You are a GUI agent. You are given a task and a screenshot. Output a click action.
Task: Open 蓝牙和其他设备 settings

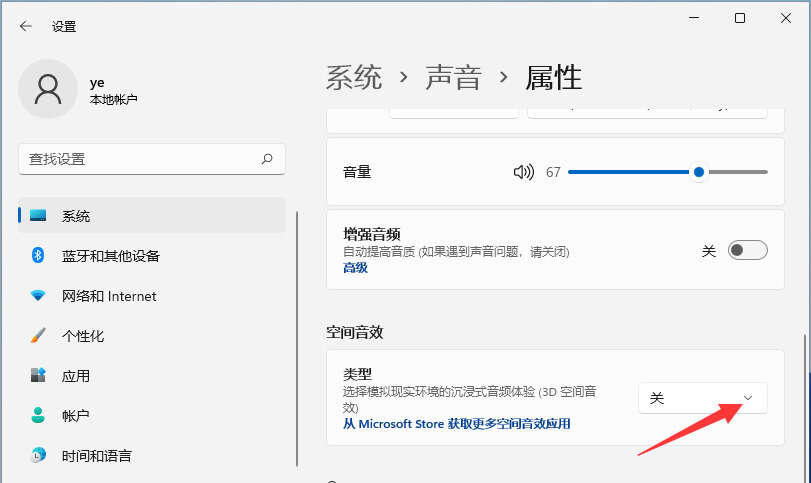point(152,255)
